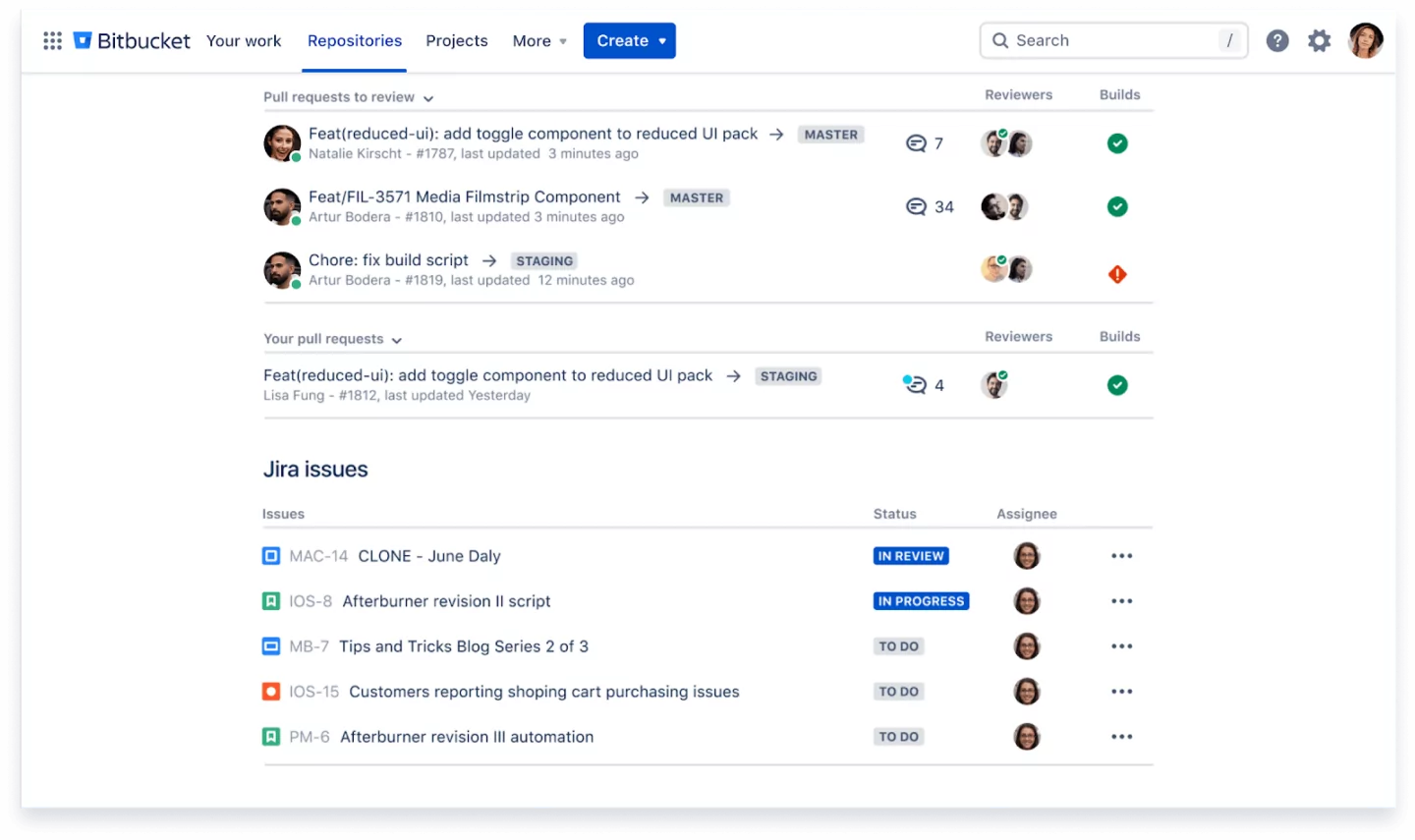Open Natalie Kirscht's toggle component pull request
This screenshot has height=840, width=1415.
[x=533, y=134]
